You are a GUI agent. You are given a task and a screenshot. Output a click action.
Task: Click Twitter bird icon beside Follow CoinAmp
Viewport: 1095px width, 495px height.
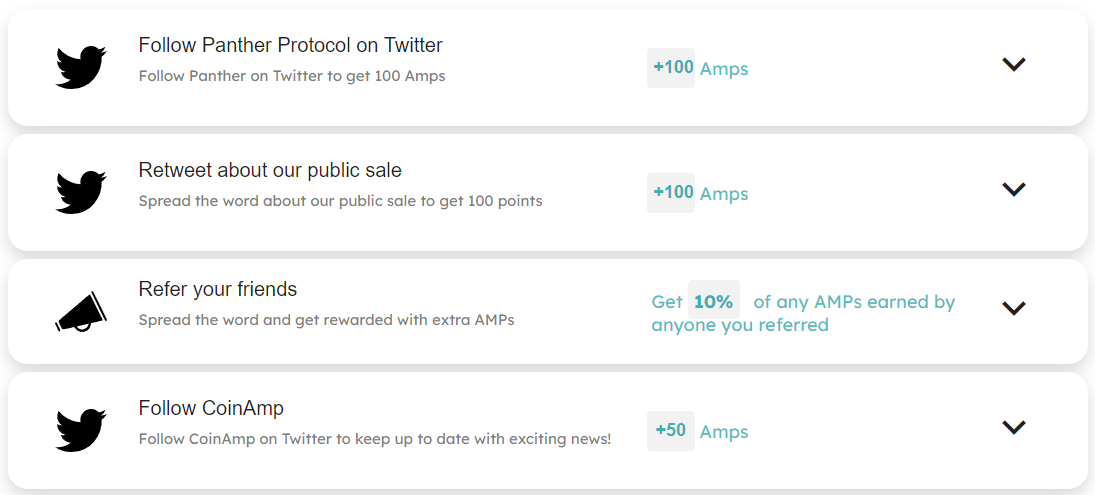point(81,430)
